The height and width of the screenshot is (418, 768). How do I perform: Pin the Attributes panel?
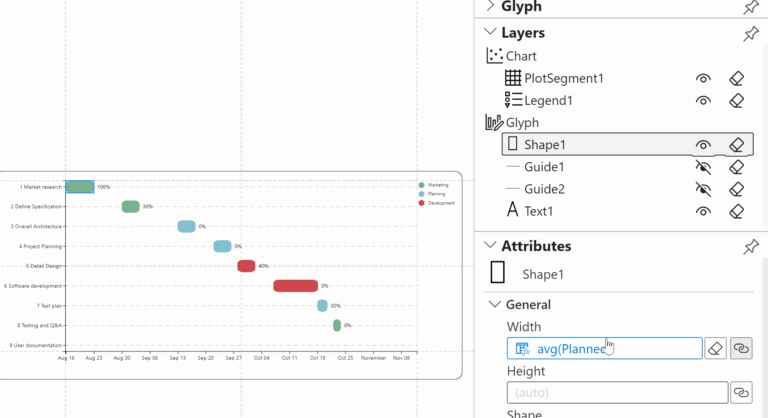pos(750,246)
